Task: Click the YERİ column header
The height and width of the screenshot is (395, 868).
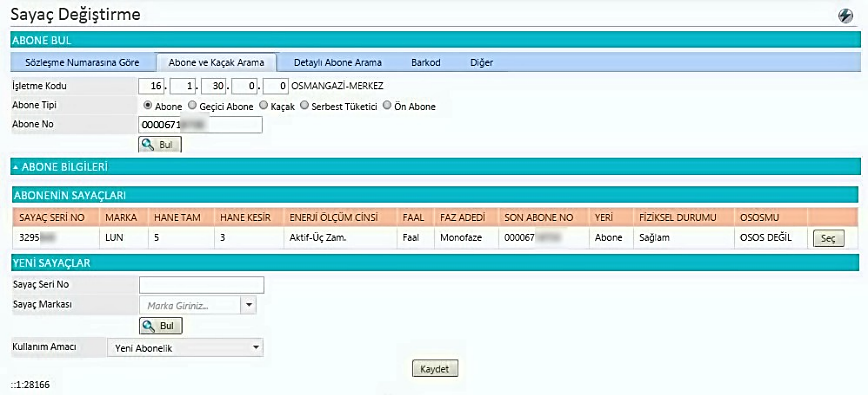Action: tap(611, 217)
